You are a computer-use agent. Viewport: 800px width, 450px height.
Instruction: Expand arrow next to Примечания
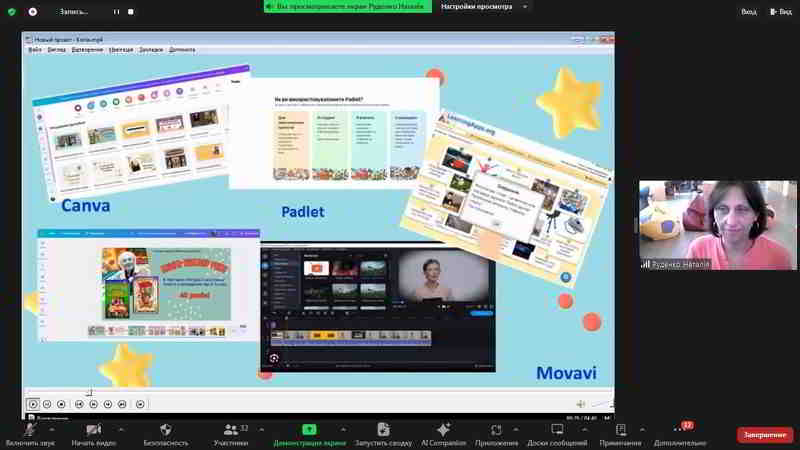pyautogui.click(x=642, y=430)
